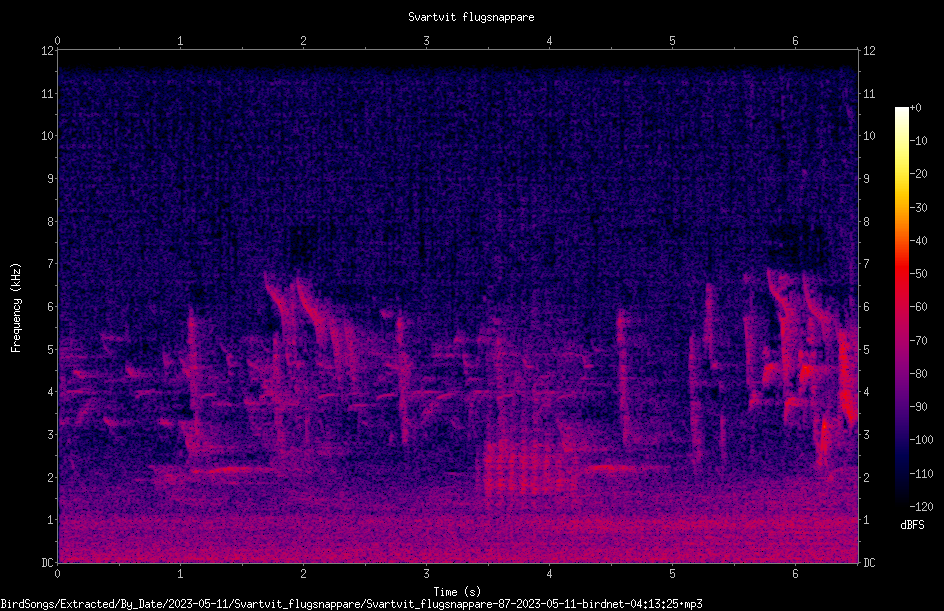Click the '+0' label atop the color scale

pyautogui.click(x=916, y=108)
